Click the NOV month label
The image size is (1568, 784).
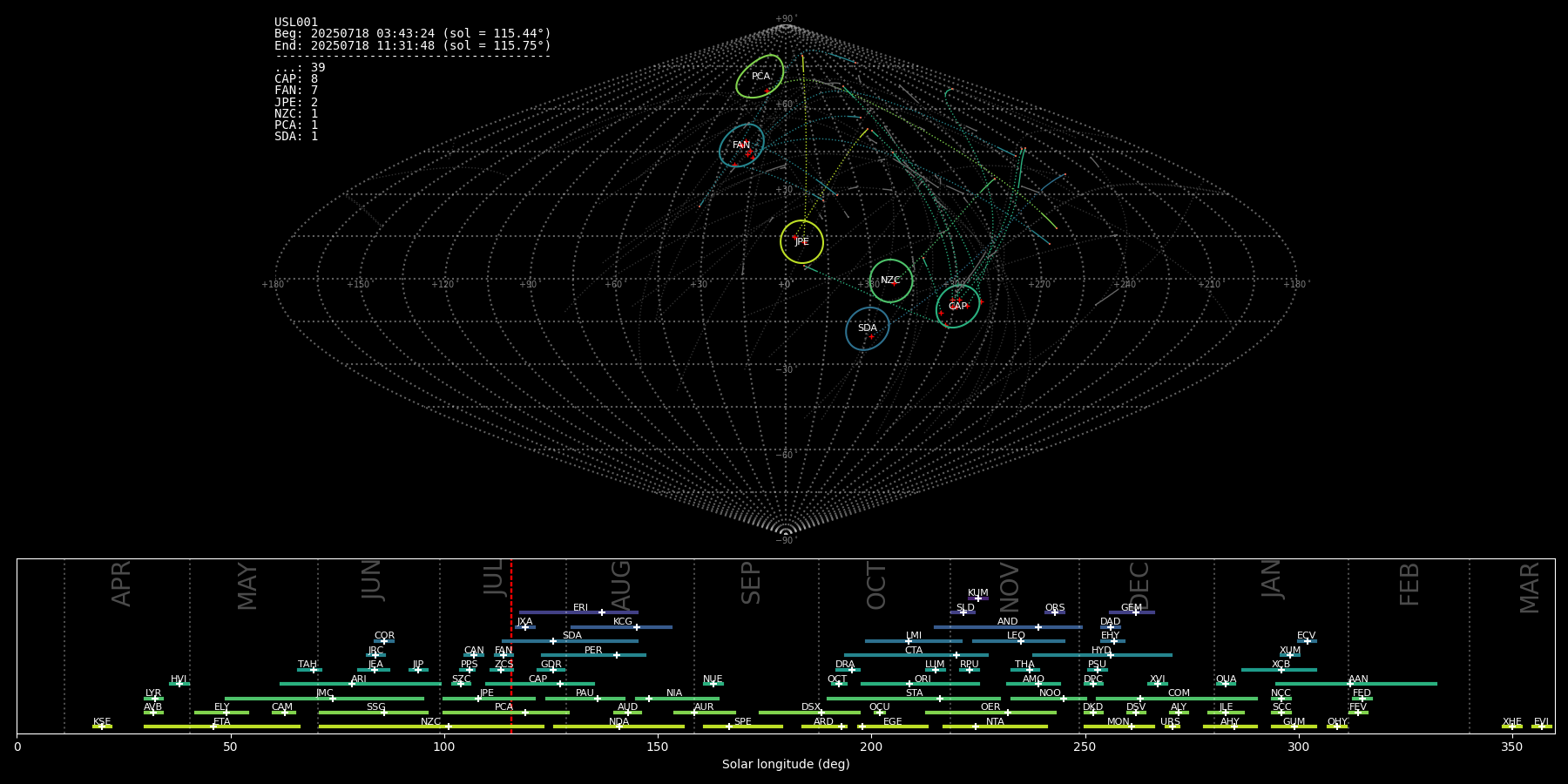1009,587
